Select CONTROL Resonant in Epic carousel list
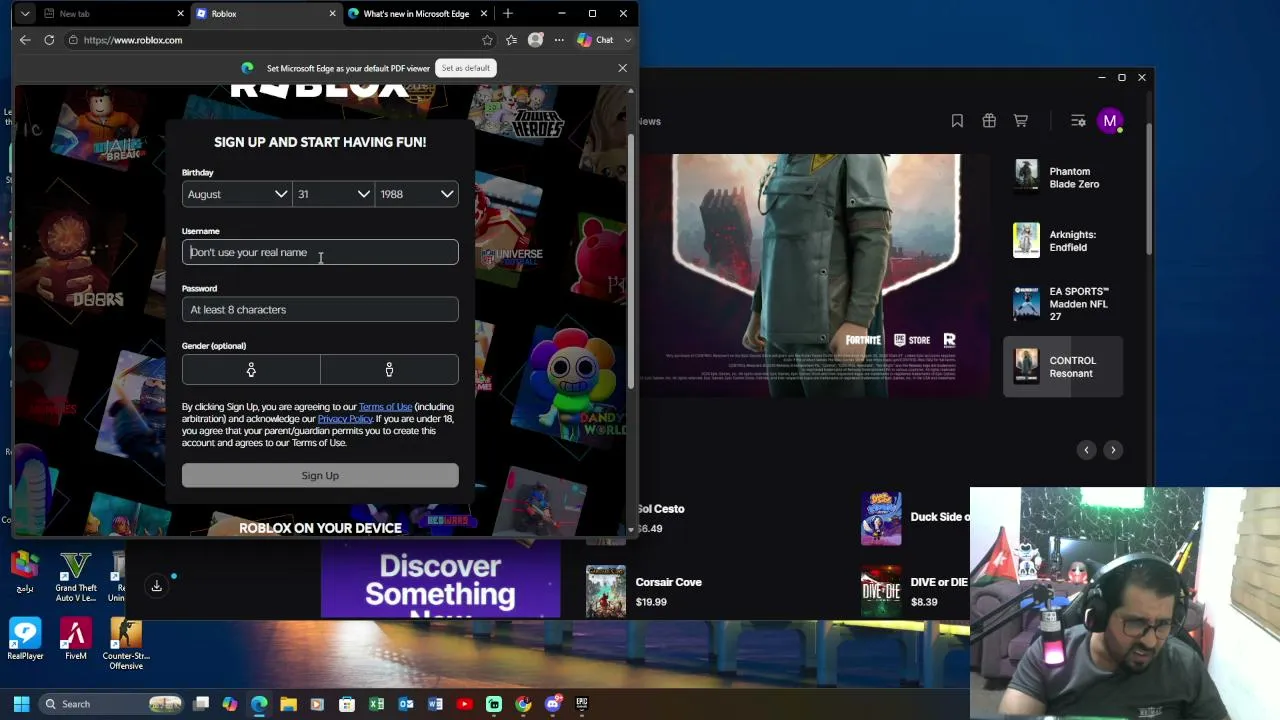 click(1063, 367)
